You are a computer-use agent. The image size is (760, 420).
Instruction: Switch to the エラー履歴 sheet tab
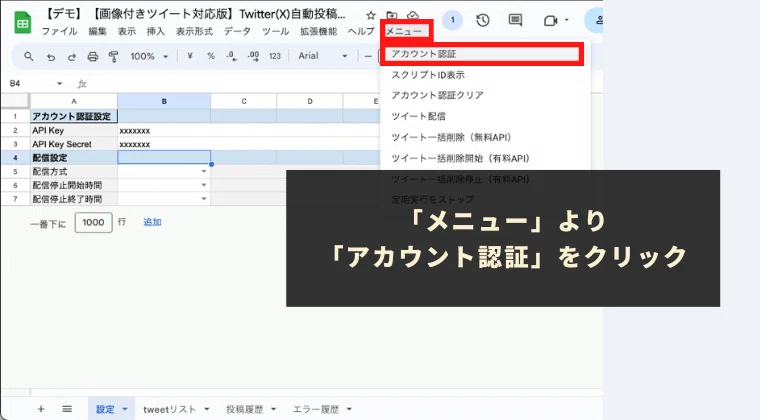click(x=316, y=409)
